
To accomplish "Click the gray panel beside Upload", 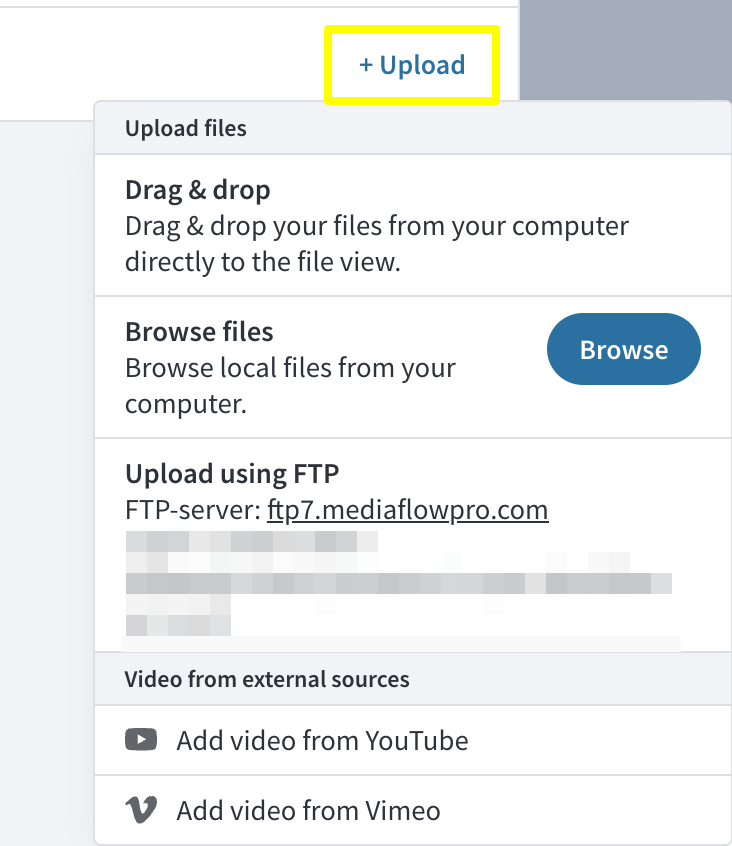I will pyautogui.click(x=625, y=50).
